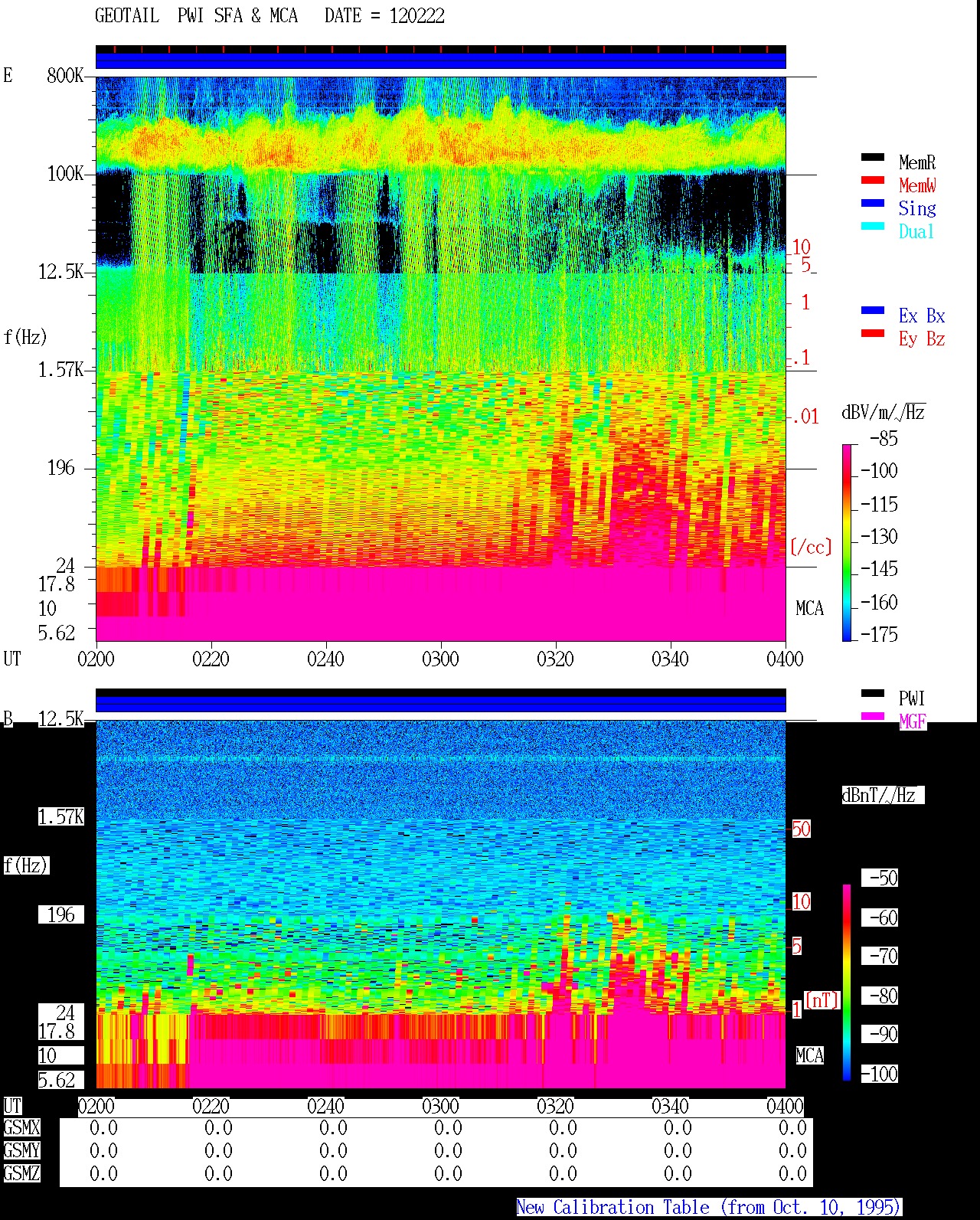Click the GSMZ row label
The image size is (980, 1220).
tap(21, 1173)
